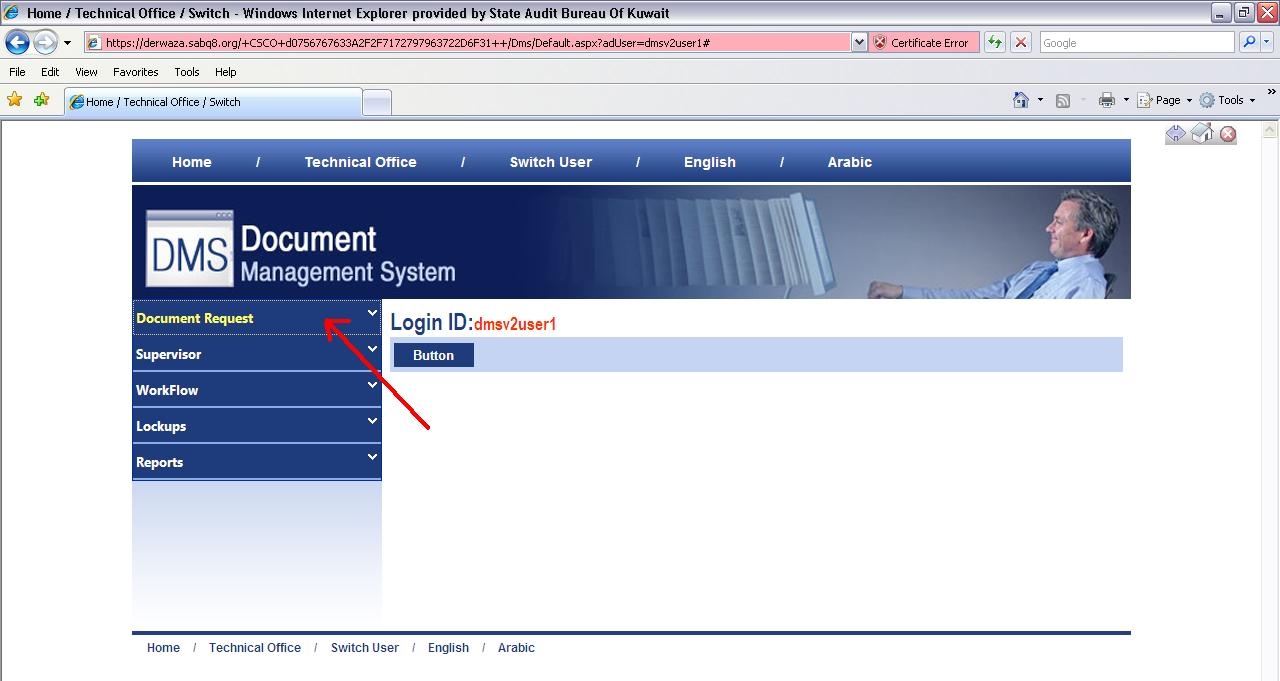Click the Add to Favorites icon
This screenshot has height=681, width=1280.
click(41, 100)
